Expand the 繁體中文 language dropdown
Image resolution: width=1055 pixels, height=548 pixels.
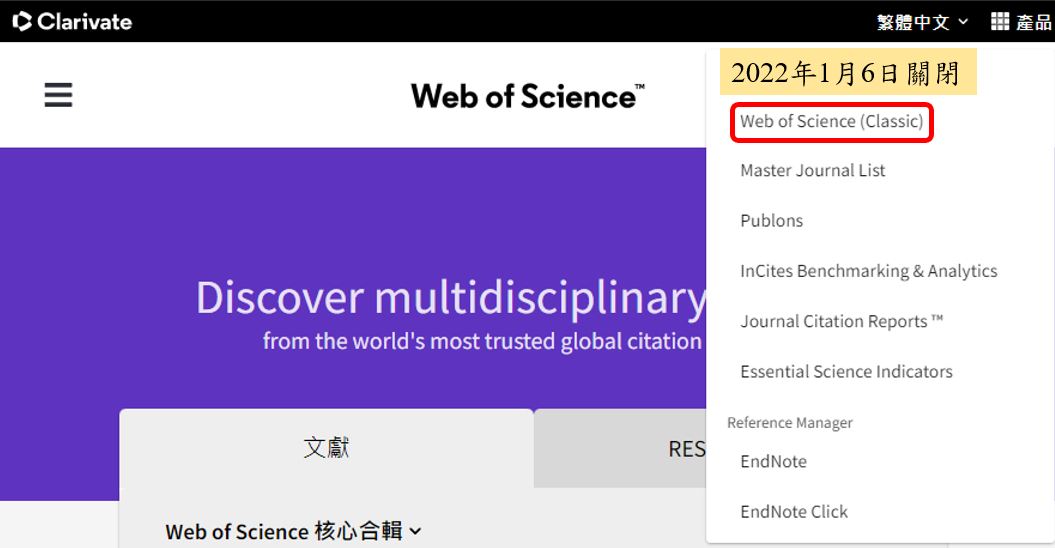pos(922,22)
